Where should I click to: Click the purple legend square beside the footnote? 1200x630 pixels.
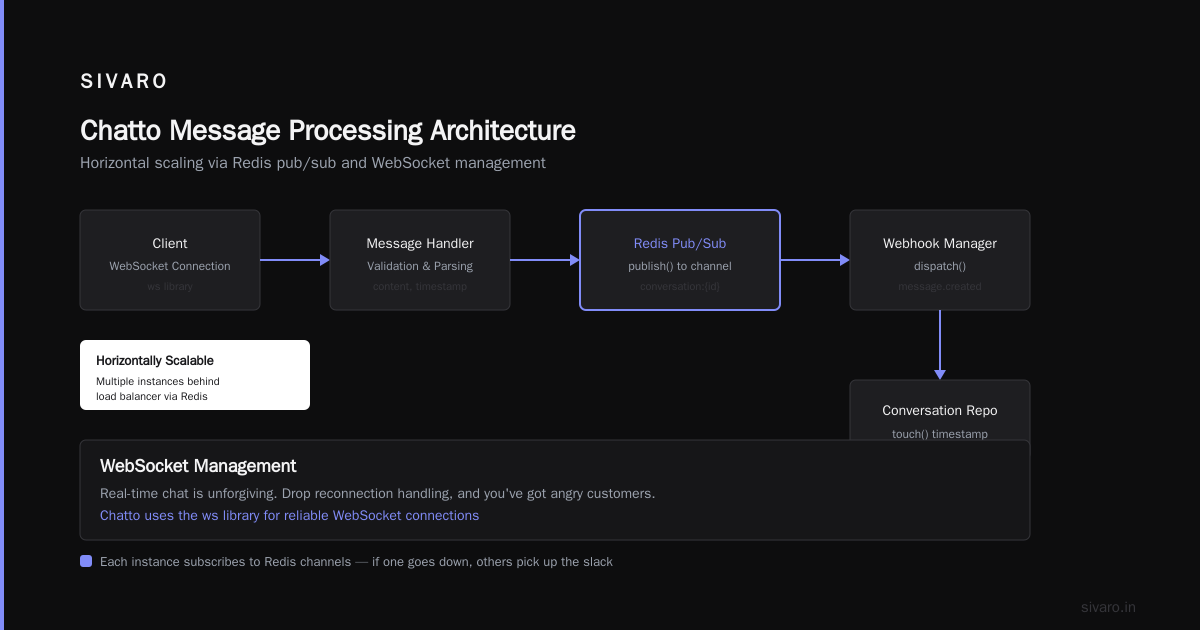click(86, 561)
